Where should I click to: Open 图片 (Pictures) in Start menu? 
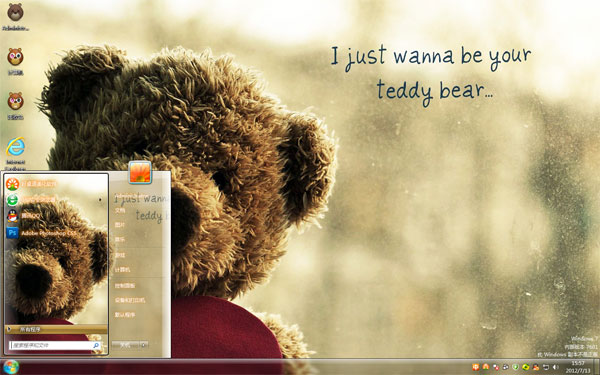120,225
